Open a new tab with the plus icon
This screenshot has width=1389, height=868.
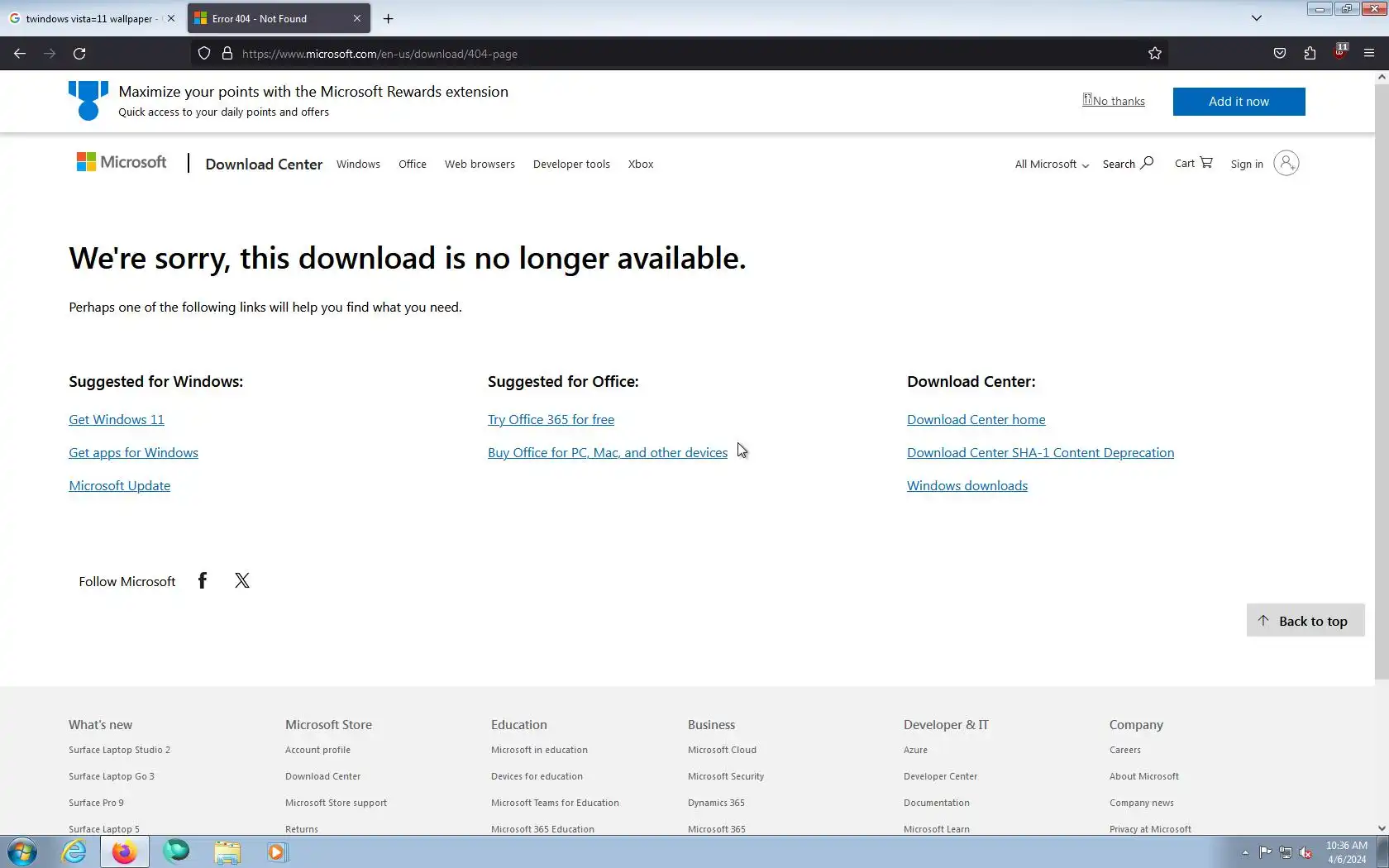[x=388, y=18]
